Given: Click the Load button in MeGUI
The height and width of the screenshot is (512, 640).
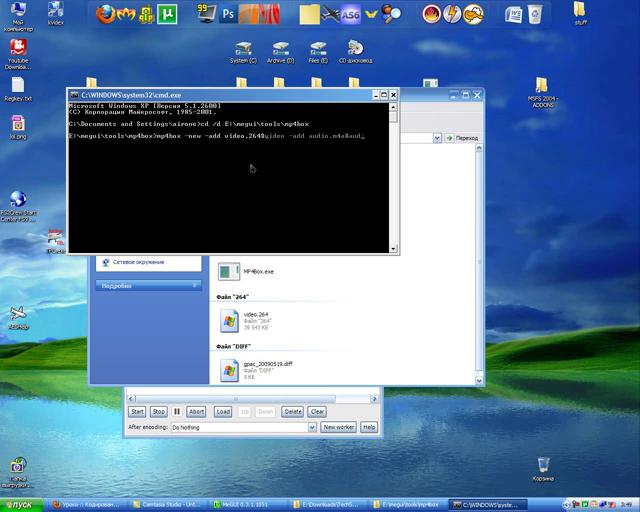Looking at the screenshot, I should click(223, 412).
